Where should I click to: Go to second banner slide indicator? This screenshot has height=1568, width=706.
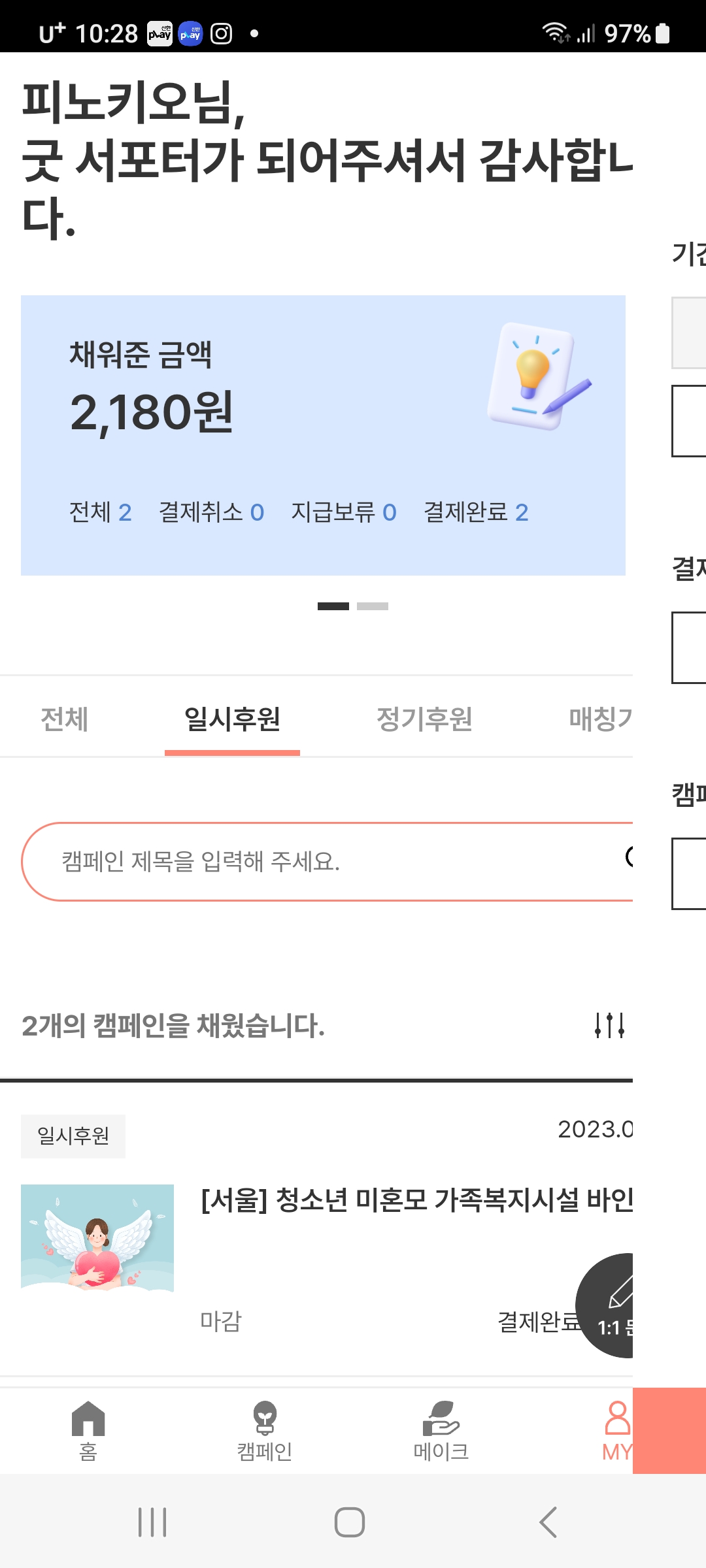pyautogui.click(x=373, y=606)
